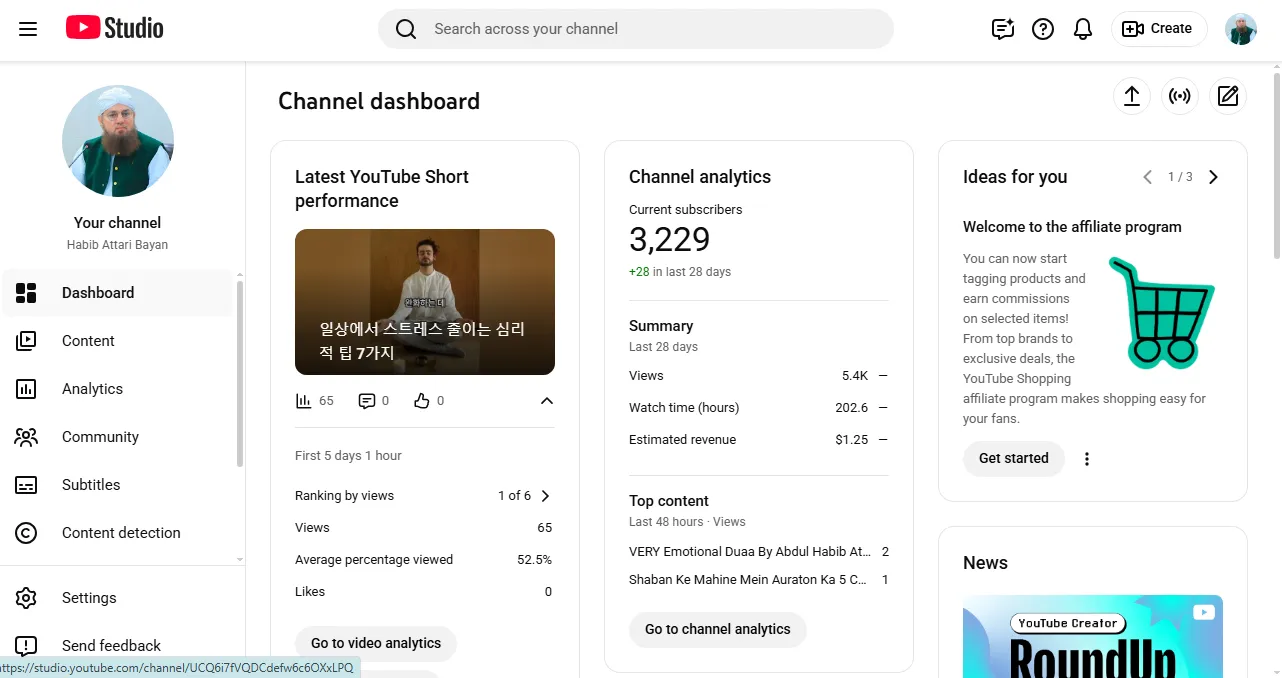Select Dashboard in the sidebar
Screen dimensions: 1282x678
[117, 293]
